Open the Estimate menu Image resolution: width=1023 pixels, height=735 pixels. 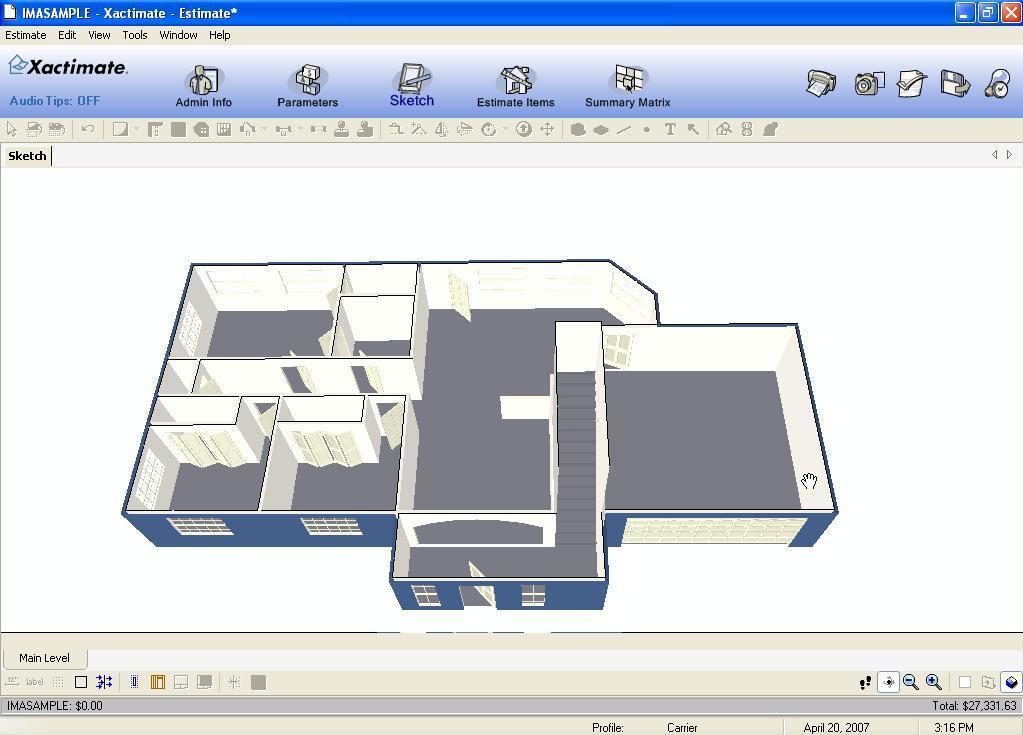click(x=25, y=35)
